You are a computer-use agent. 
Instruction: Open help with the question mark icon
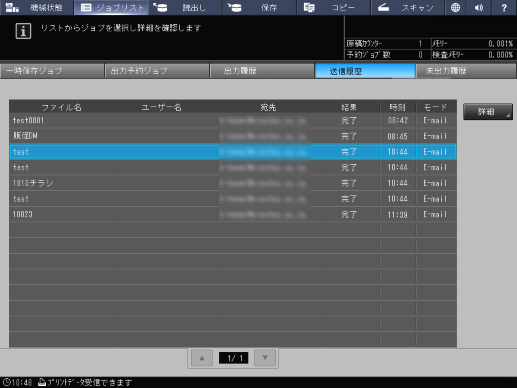(504, 7)
